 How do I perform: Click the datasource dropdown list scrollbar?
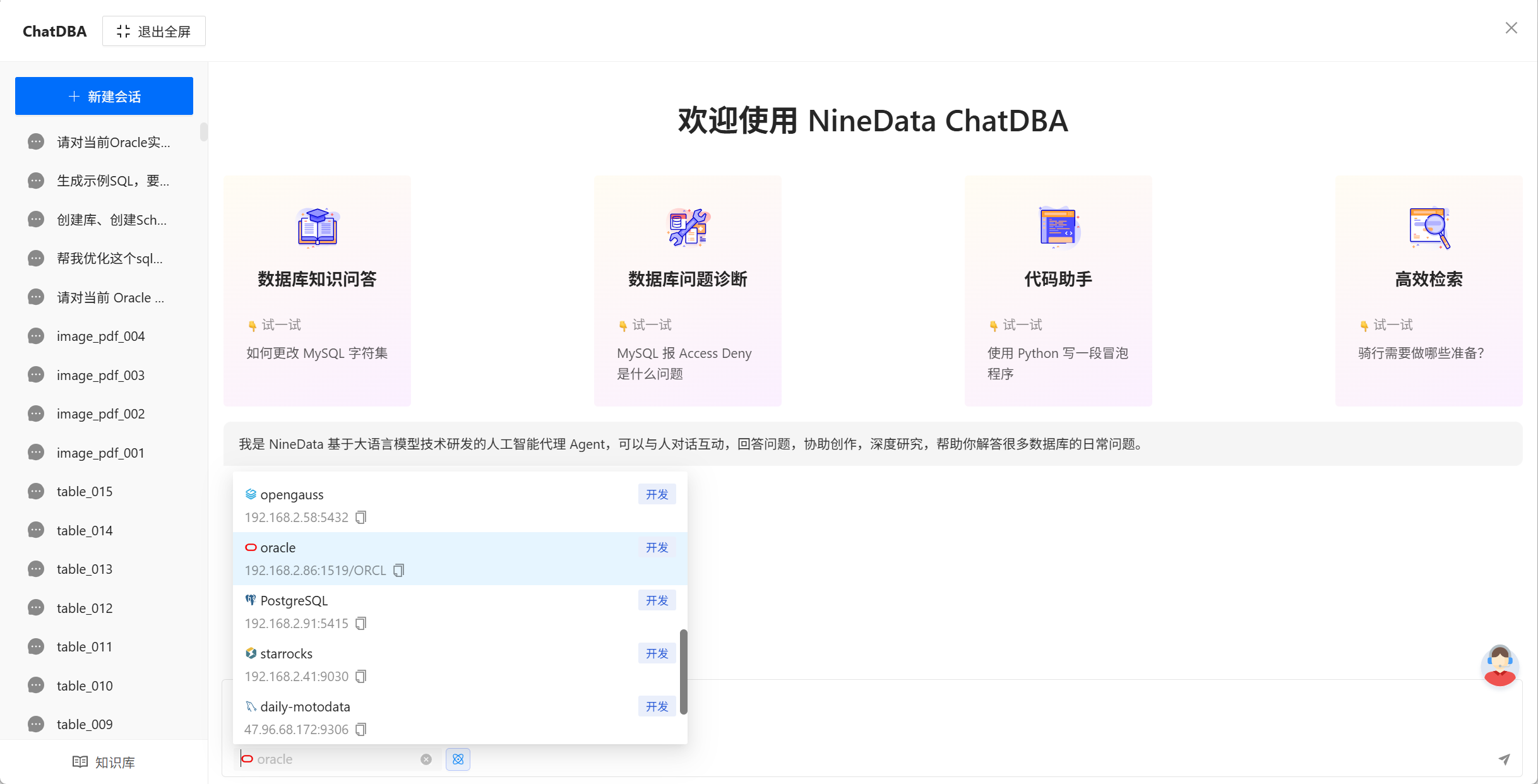pos(683,672)
